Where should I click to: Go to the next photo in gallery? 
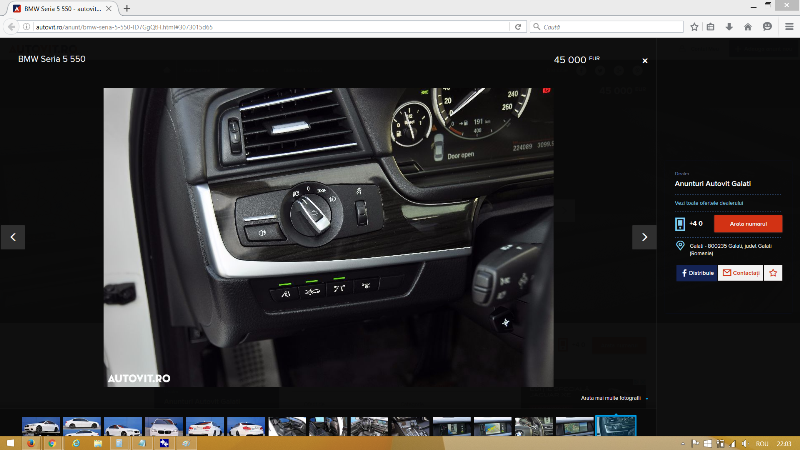(x=644, y=237)
